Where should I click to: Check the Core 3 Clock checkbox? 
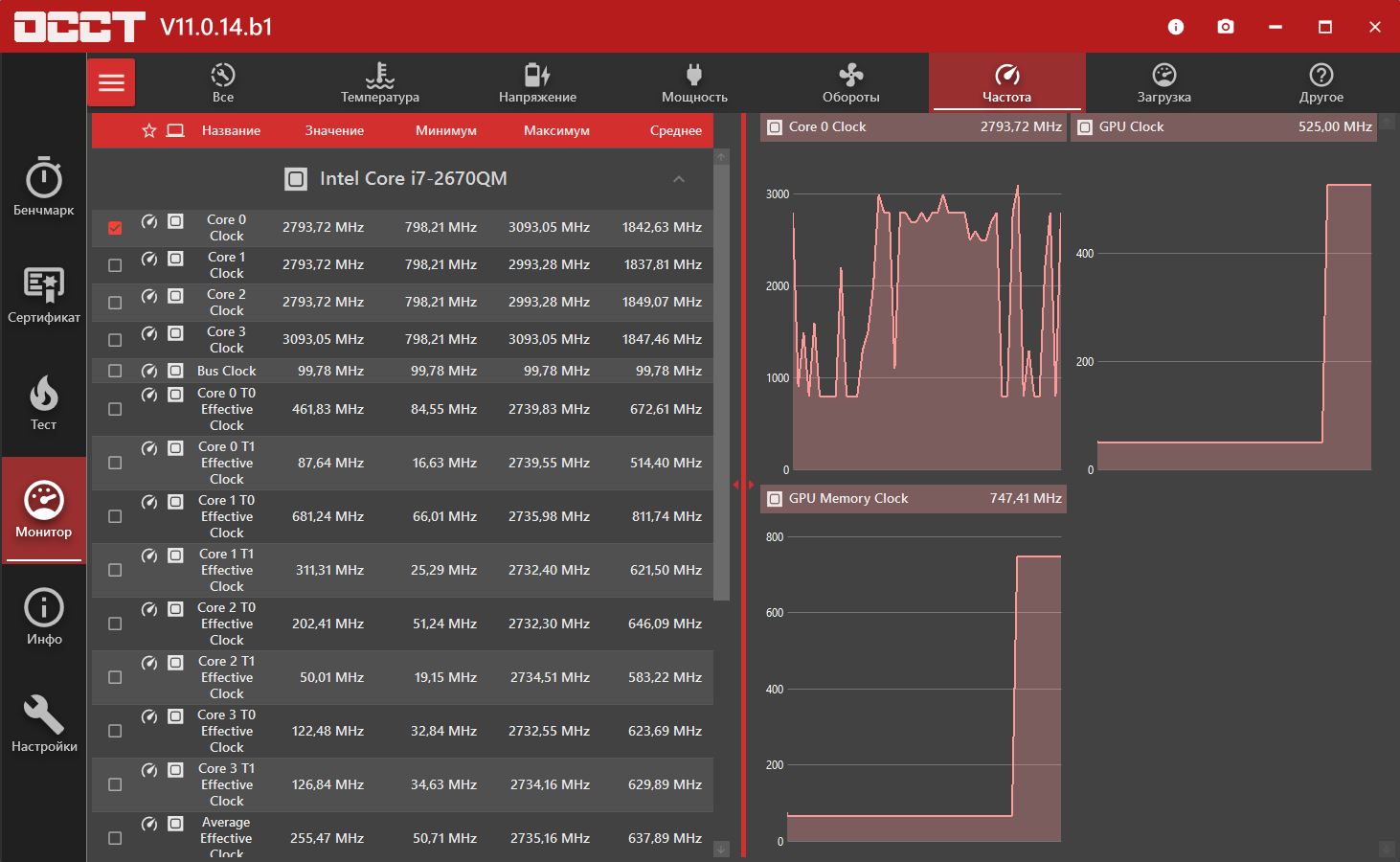point(115,340)
